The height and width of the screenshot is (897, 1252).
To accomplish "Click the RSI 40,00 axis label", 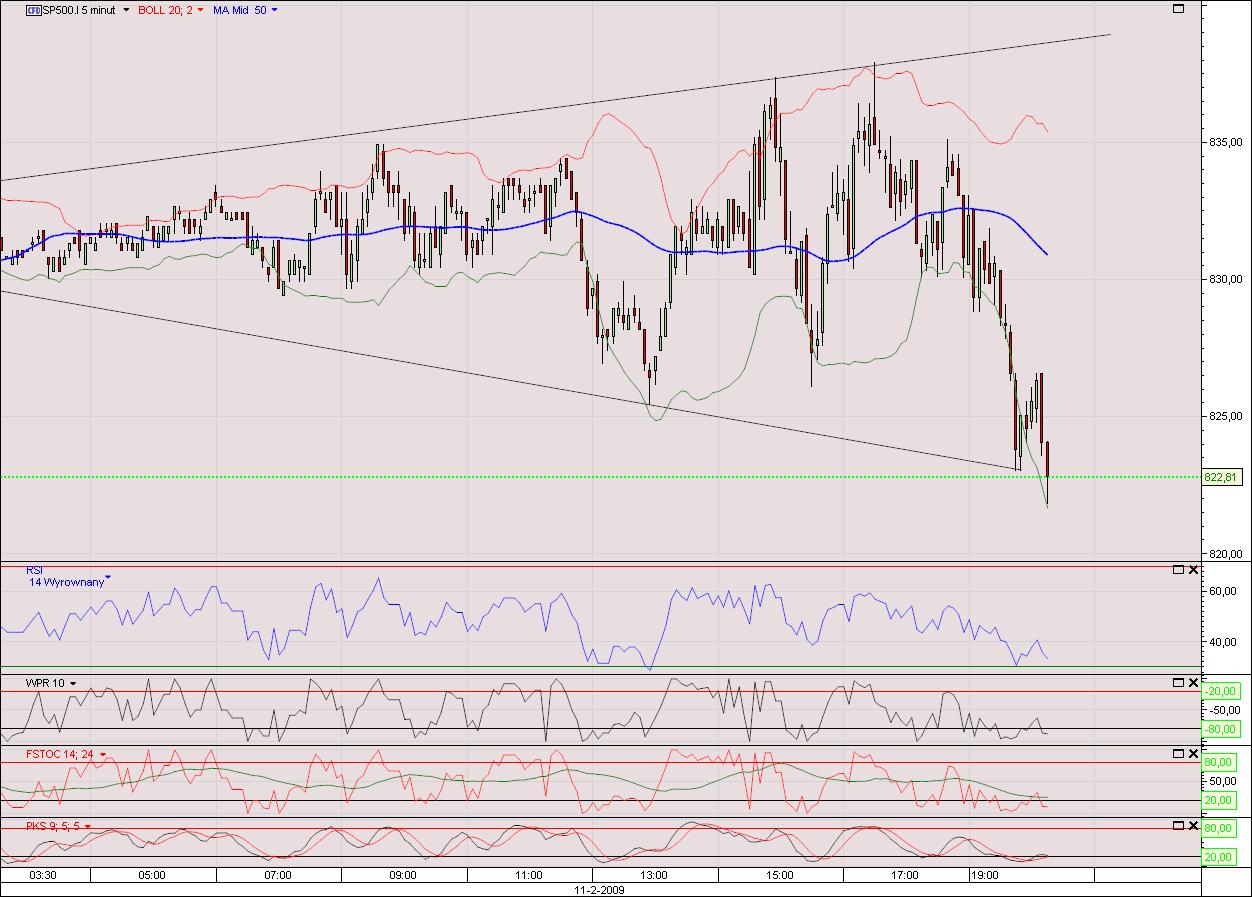I will pos(1225,642).
